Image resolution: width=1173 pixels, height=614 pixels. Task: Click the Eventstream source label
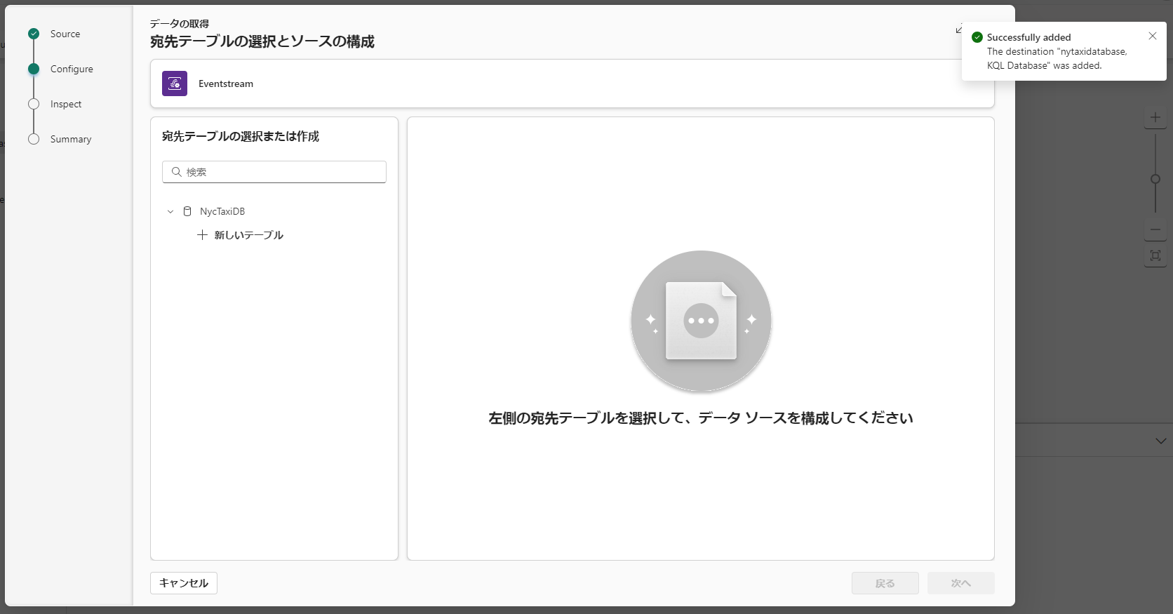(226, 84)
